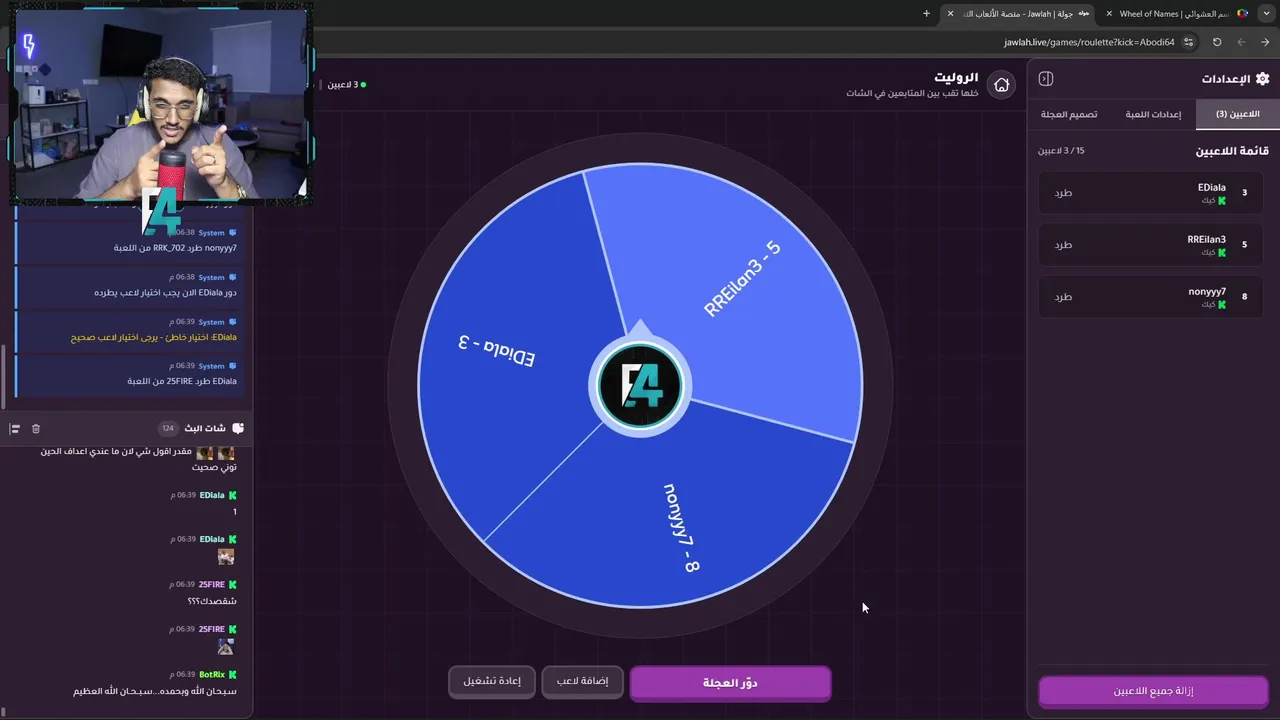Screen dimensions: 1280x720
Task: Click the BotRix username in chat
Action: pyautogui.click(x=212, y=675)
